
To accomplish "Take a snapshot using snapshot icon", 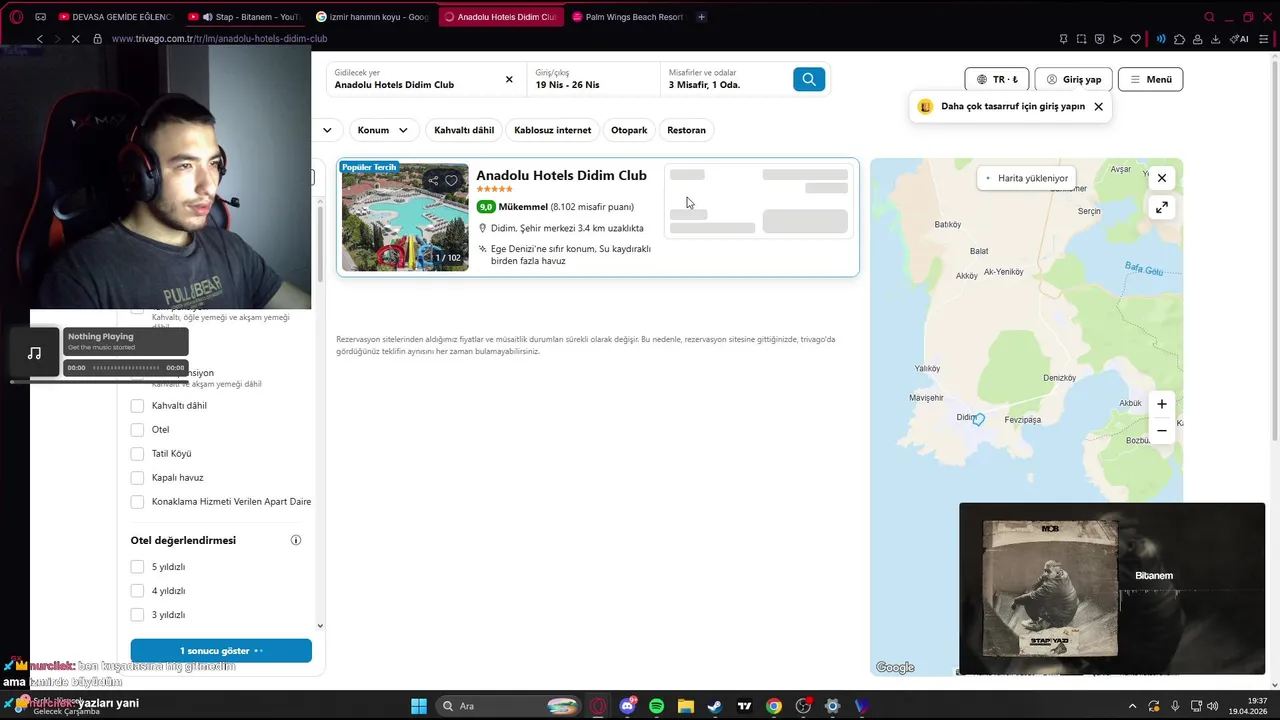I will [1081, 39].
